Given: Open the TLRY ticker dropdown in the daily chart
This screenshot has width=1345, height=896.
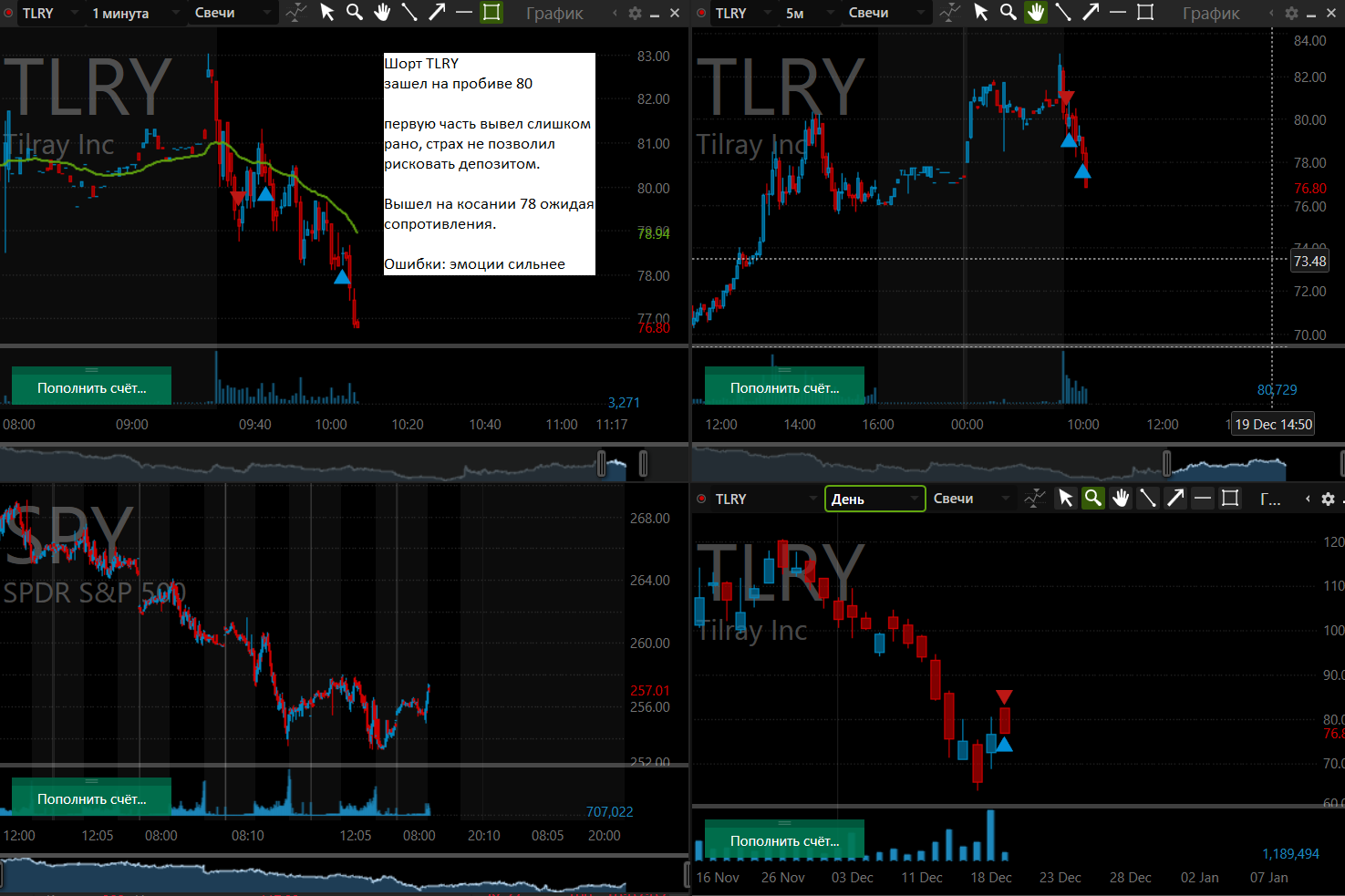Looking at the screenshot, I should point(764,499).
